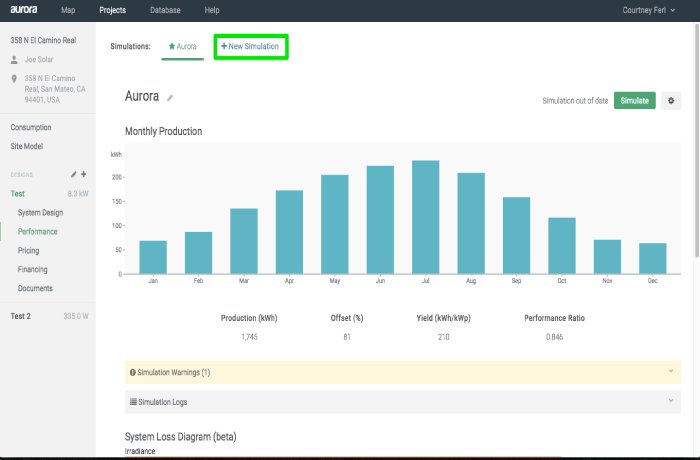The width and height of the screenshot is (700, 460).
Task: Open simulation settings gear icon
Action: click(x=671, y=101)
